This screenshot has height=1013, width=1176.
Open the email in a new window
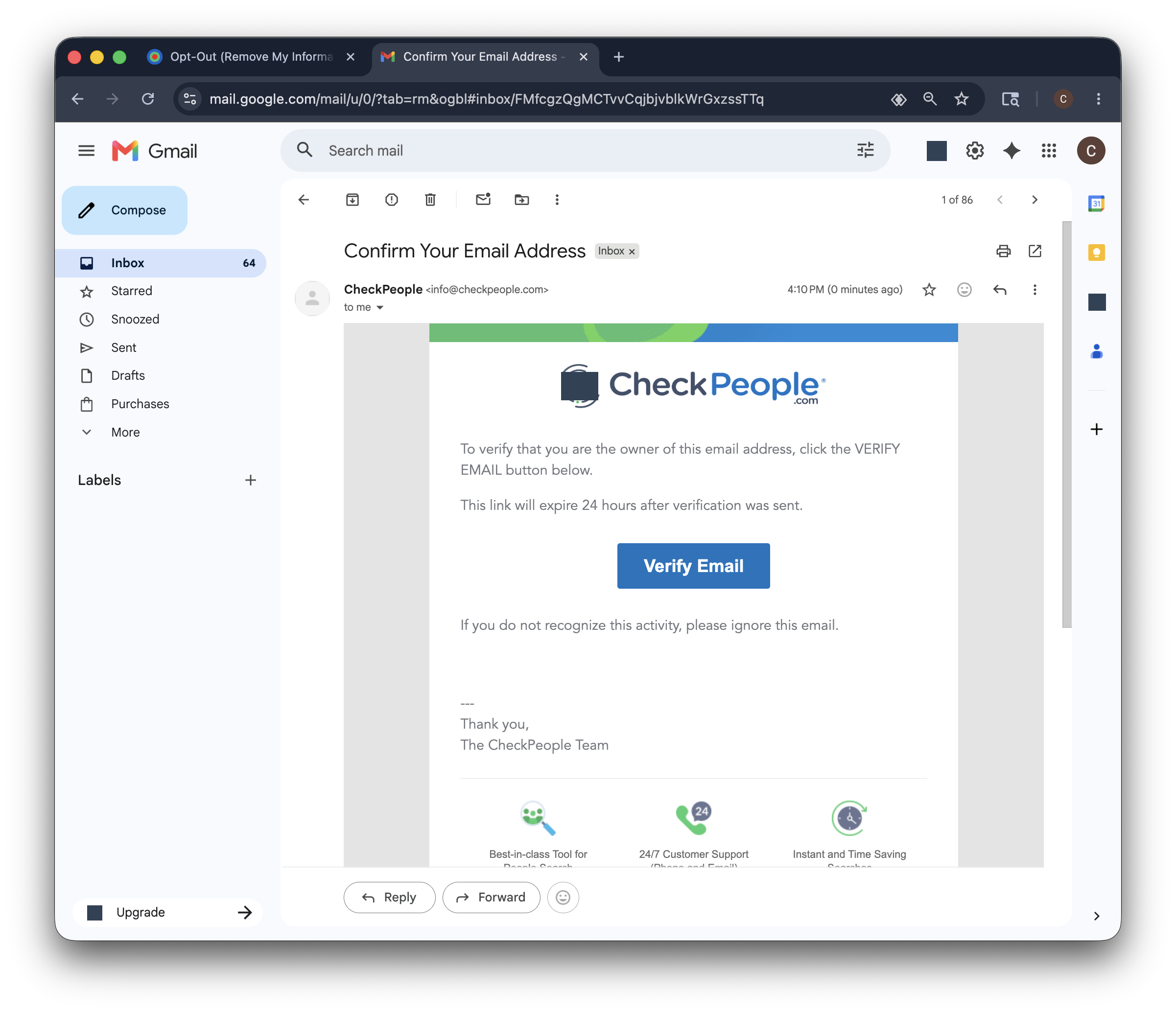1035,251
